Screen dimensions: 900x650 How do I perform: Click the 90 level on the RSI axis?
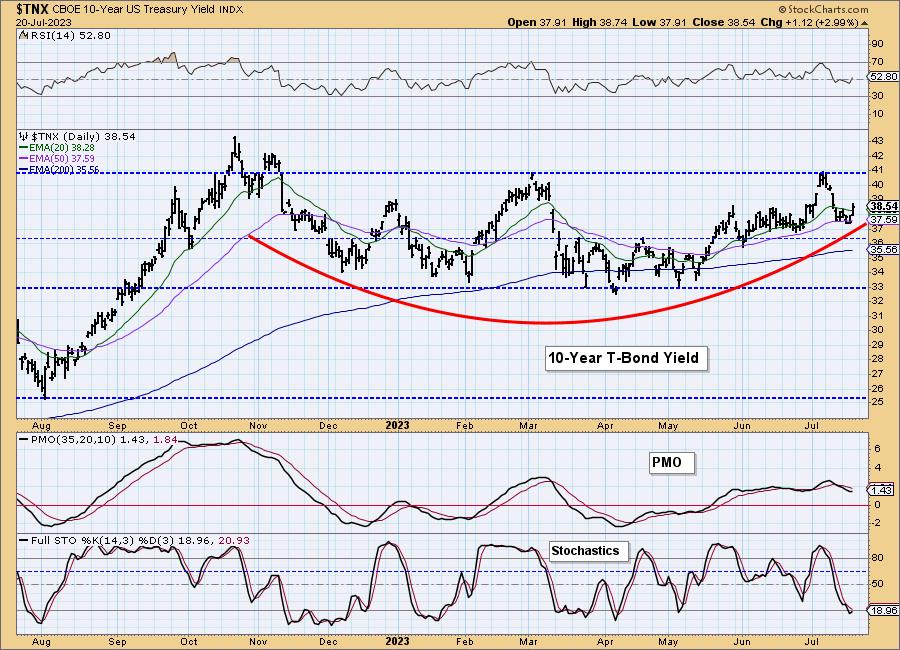(x=877, y=44)
